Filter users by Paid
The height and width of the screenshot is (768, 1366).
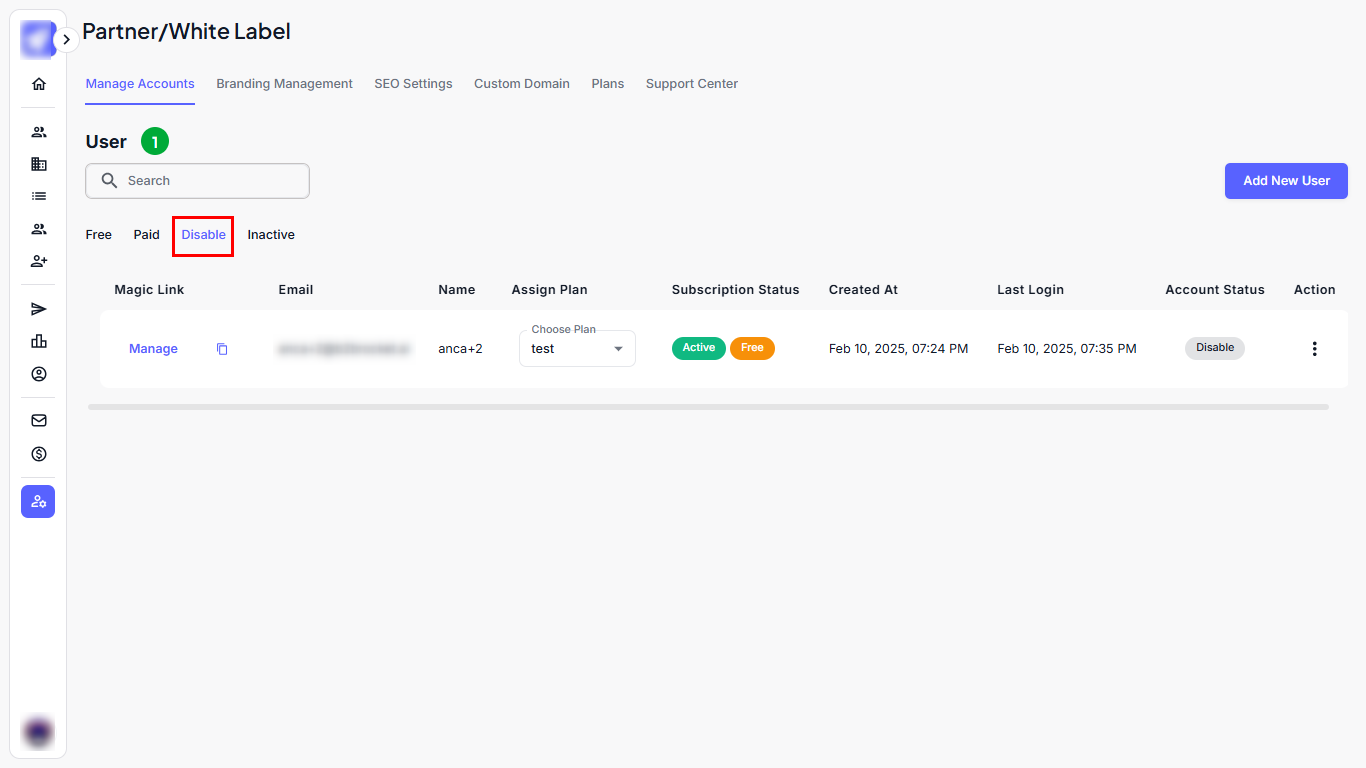tap(146, 235)
